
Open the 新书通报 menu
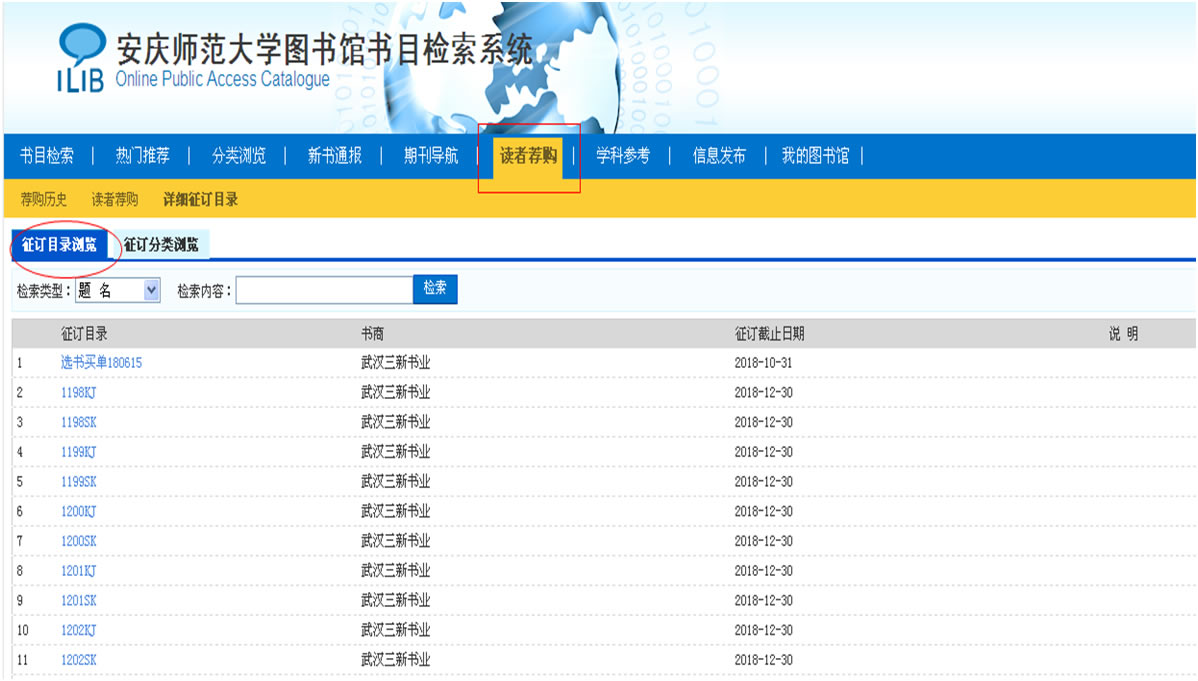pos(334,156)
